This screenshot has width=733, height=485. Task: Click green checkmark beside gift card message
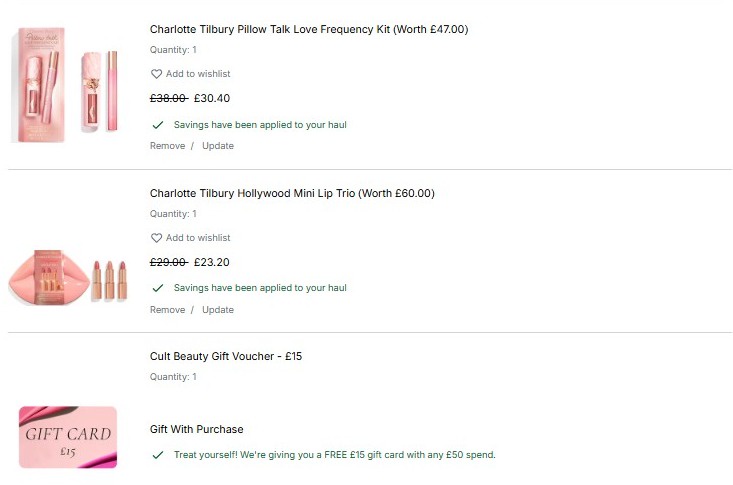click(x=157, y=455)
